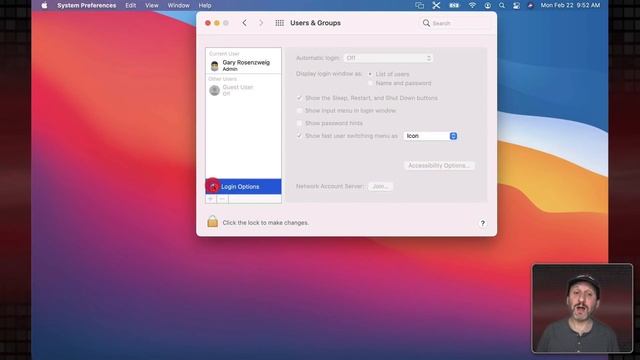
Task: Open the Edit menu
Action: tap(131, 5)
